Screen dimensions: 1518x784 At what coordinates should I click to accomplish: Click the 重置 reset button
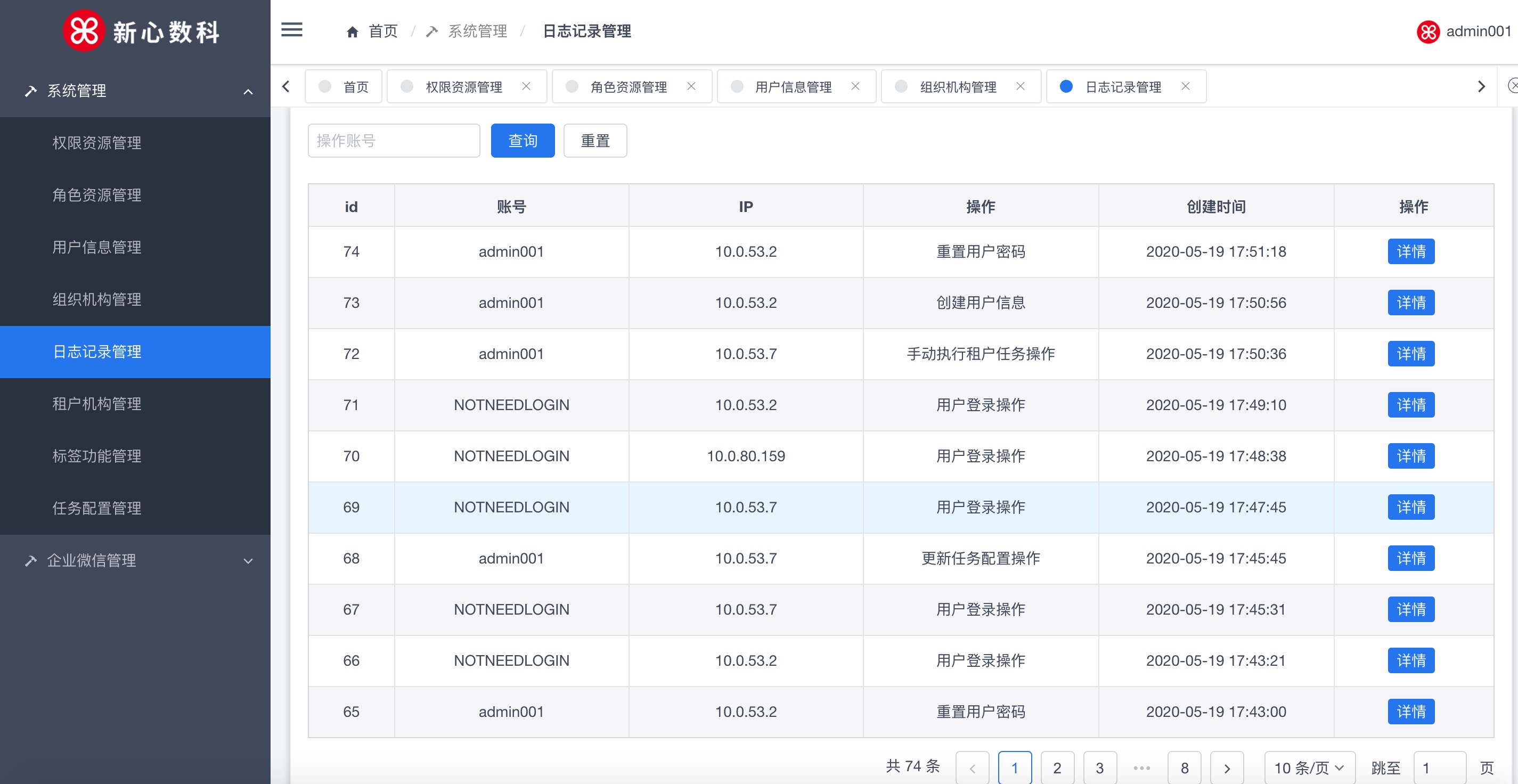594,141
